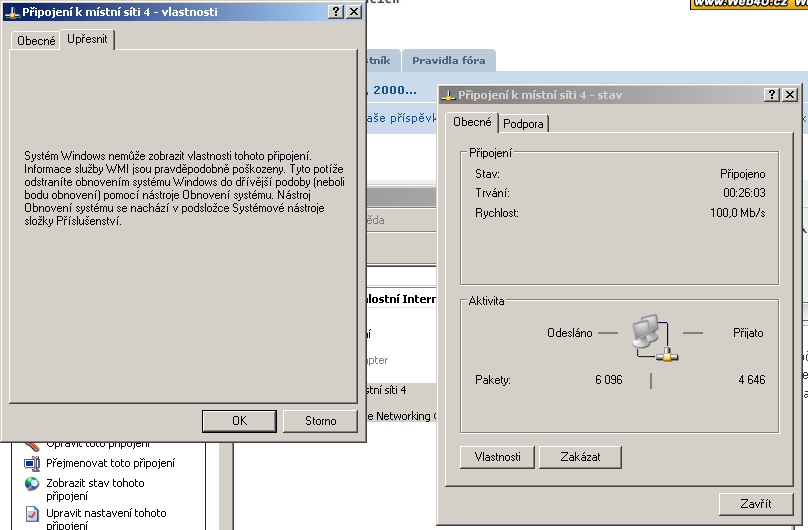Select the Upřesnit tab in properties dialog
808x530 pixels.
pyautogui.click(x=87, y=40)
